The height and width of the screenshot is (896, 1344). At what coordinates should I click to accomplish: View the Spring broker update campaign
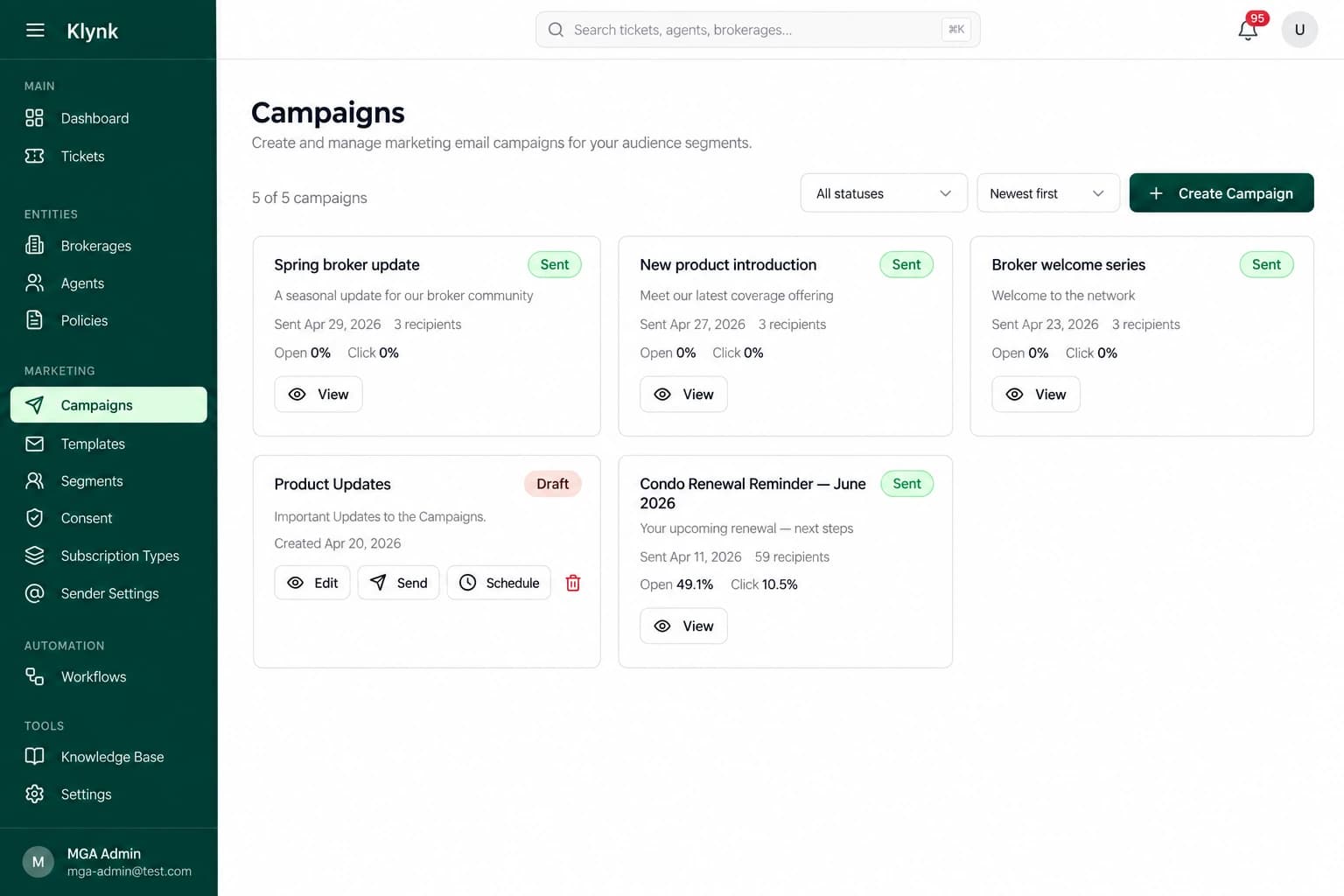[x=318, y=395]
